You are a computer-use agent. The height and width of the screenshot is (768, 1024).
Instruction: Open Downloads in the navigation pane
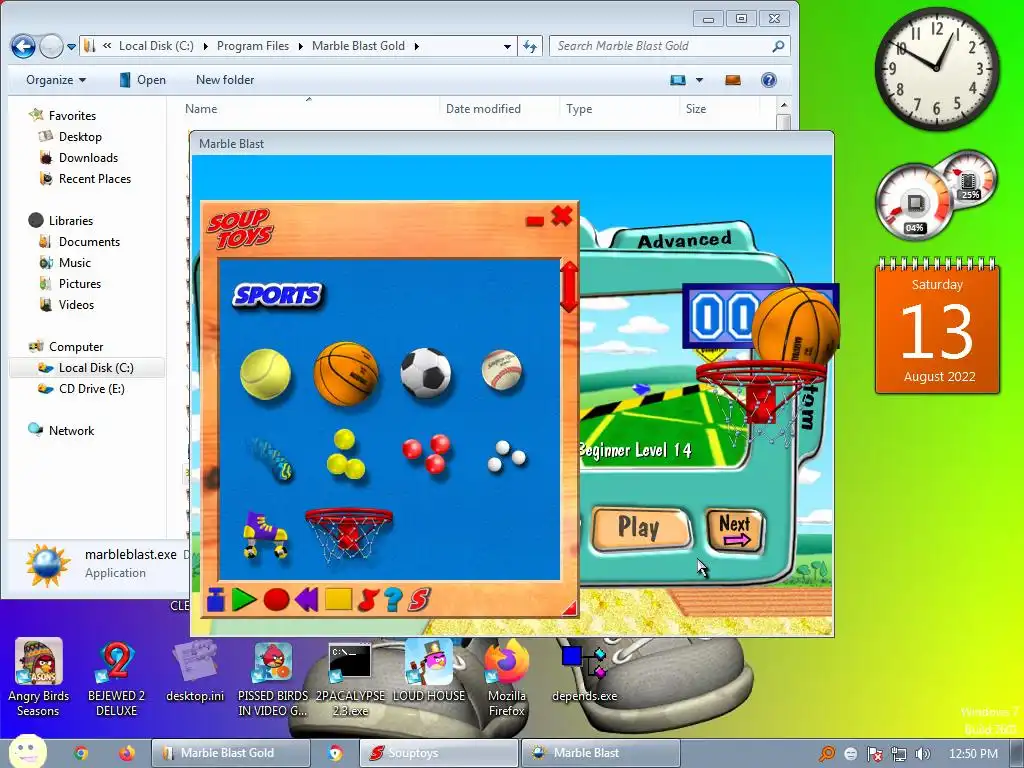pos(88,157)
